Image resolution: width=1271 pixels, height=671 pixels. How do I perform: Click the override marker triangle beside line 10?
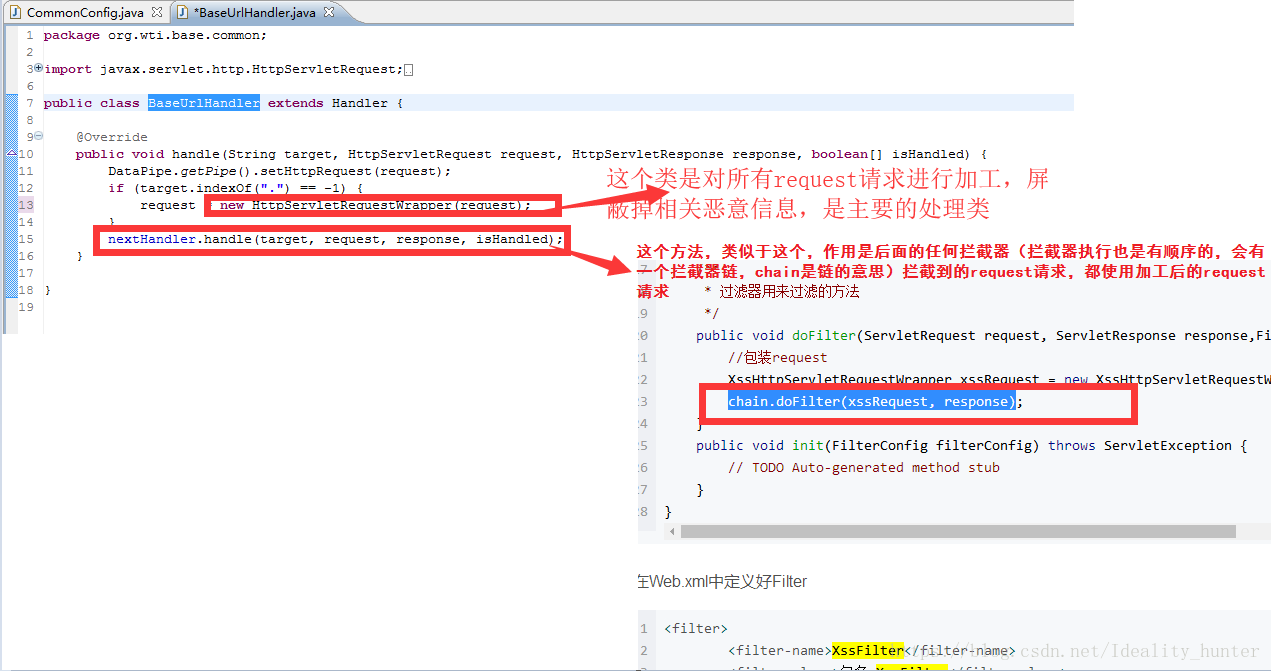pos(11,153)
